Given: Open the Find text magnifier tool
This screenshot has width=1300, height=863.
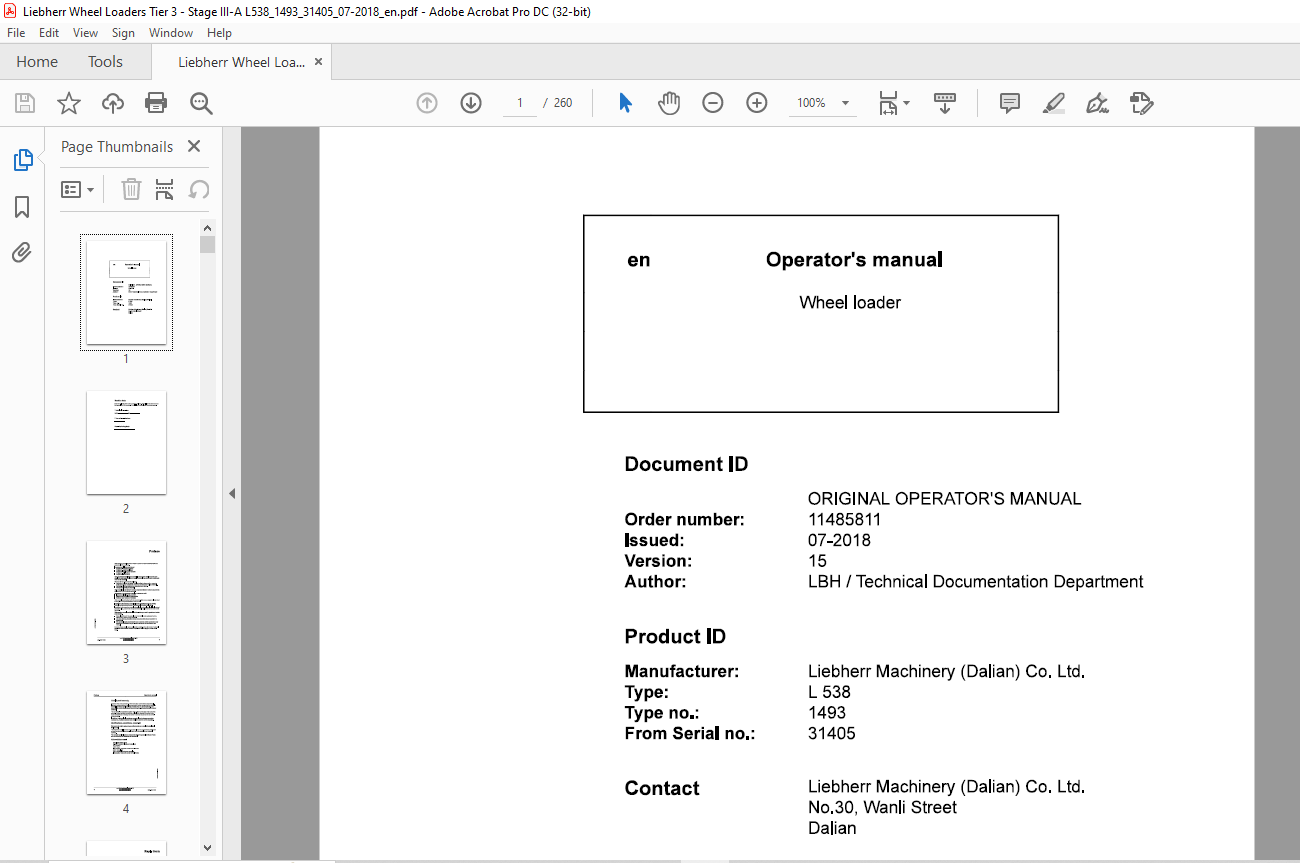Looking at the screenshot, I should tap(201, 103).
